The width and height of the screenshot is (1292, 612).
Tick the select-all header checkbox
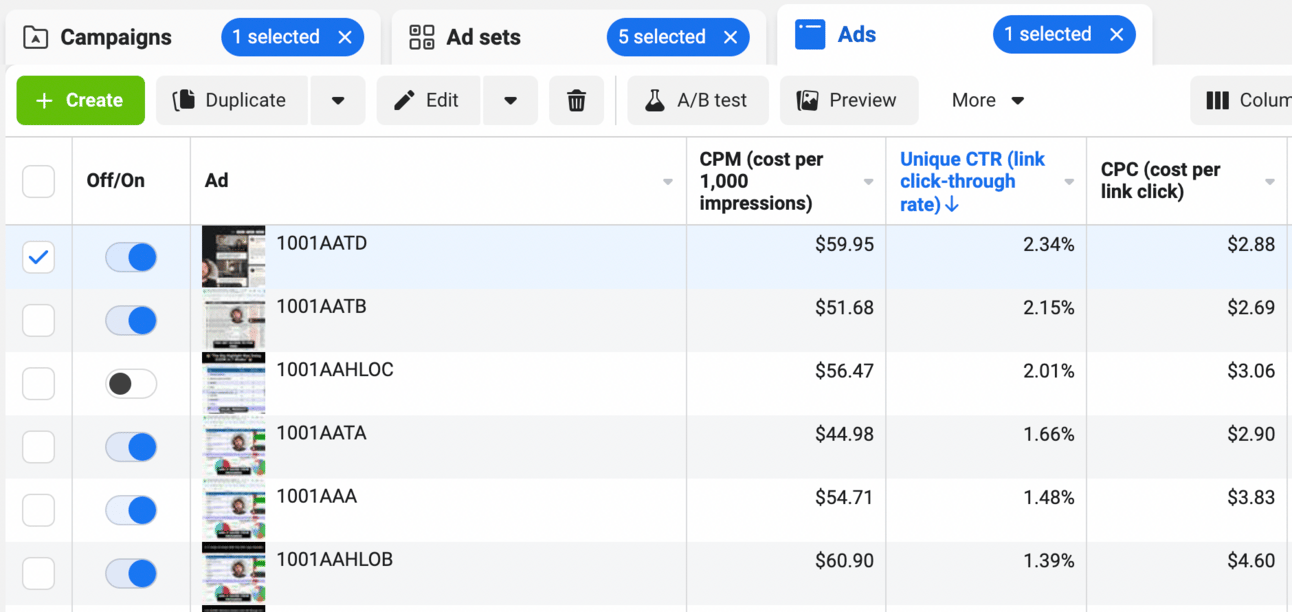pos(38,181)
